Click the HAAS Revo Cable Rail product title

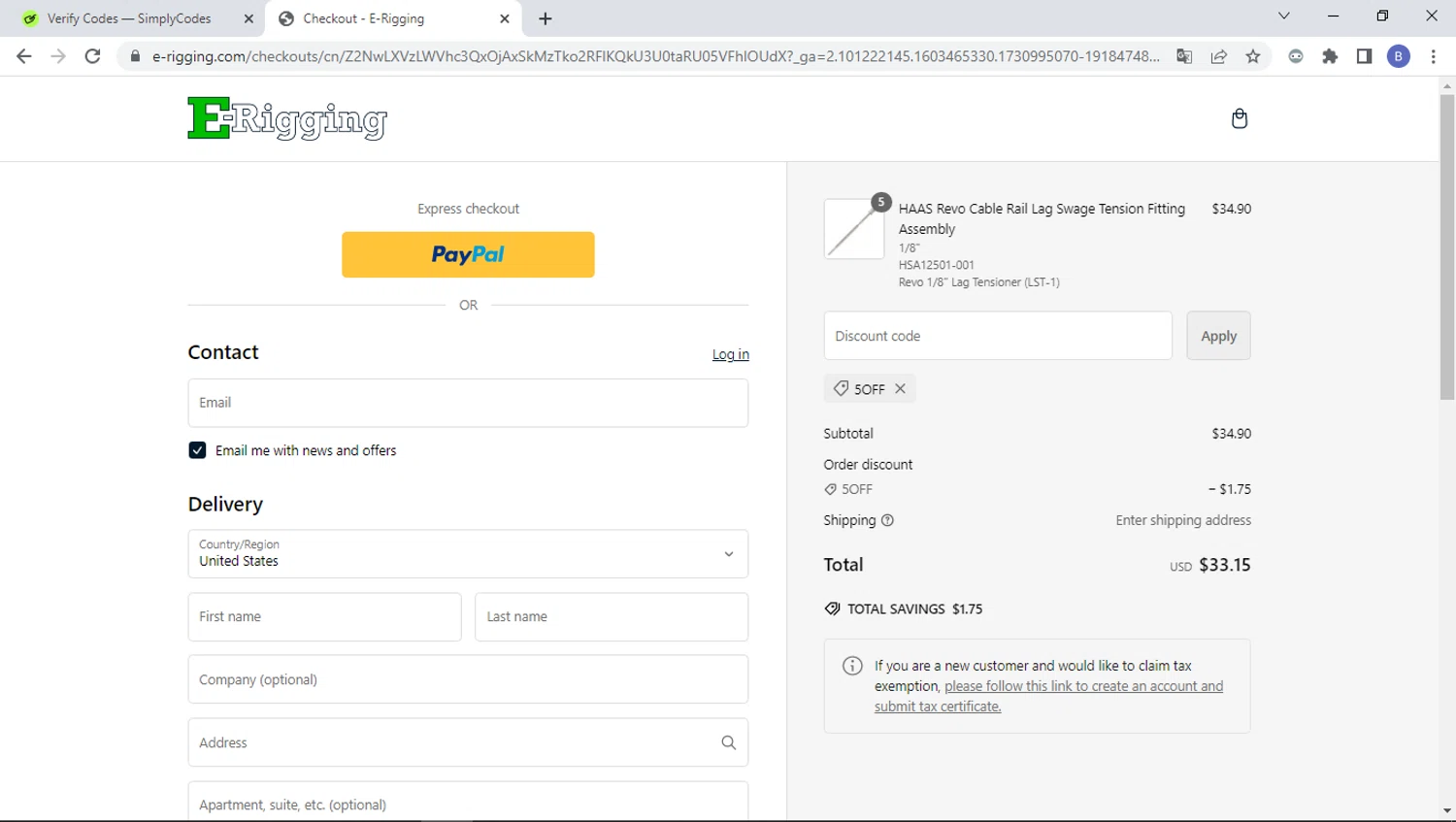(1042, 218)
